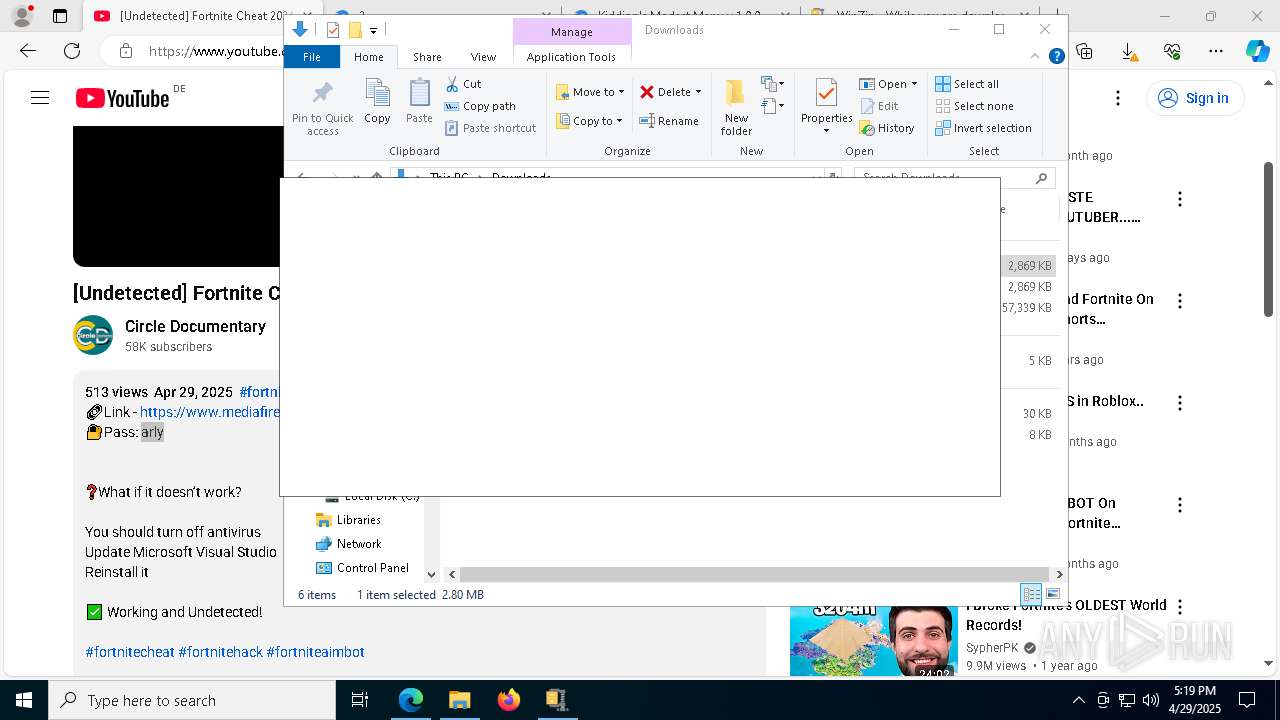
Task: Open Edge profile icon at top left
Action: coord(22,16)
